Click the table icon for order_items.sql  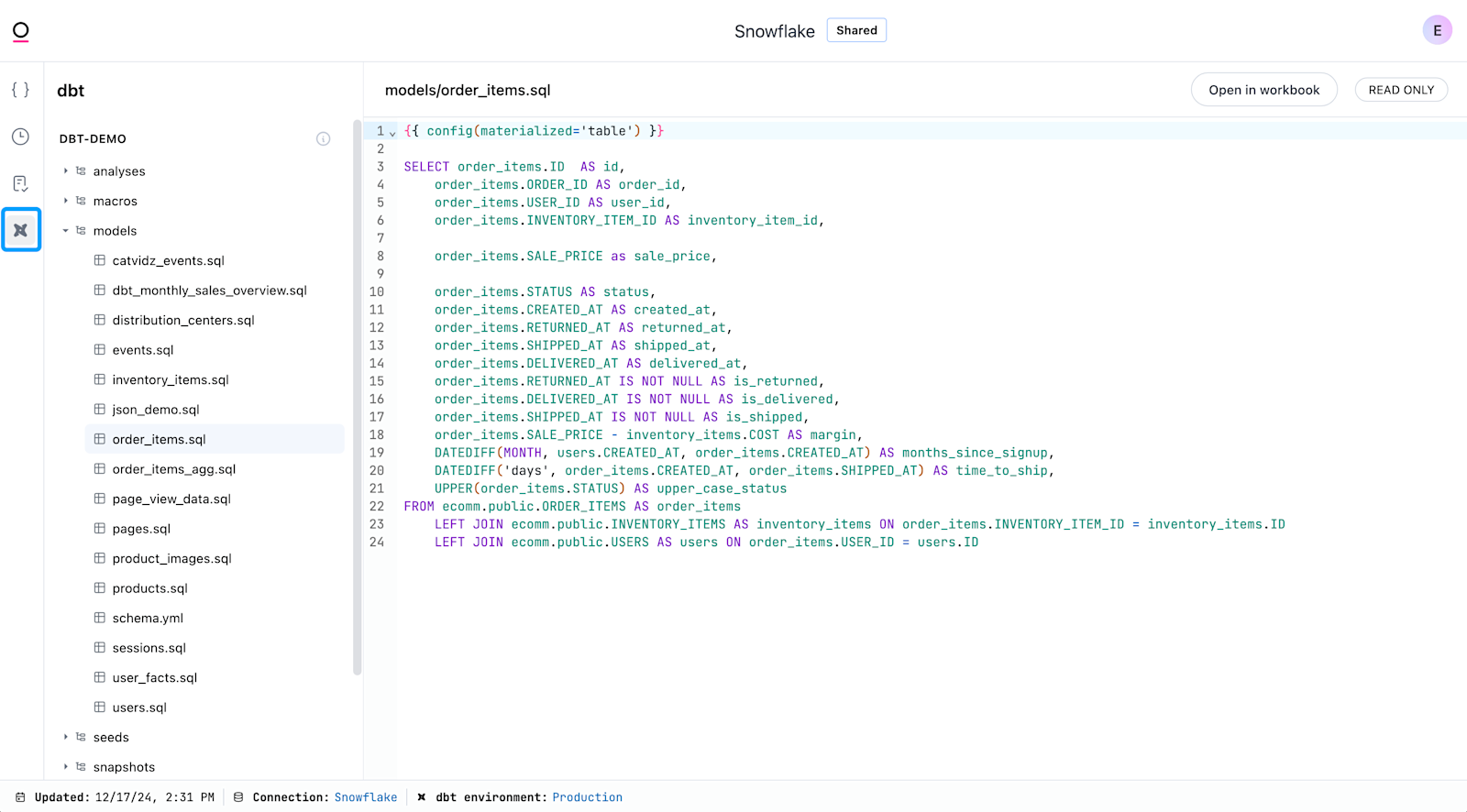(99, 439)
